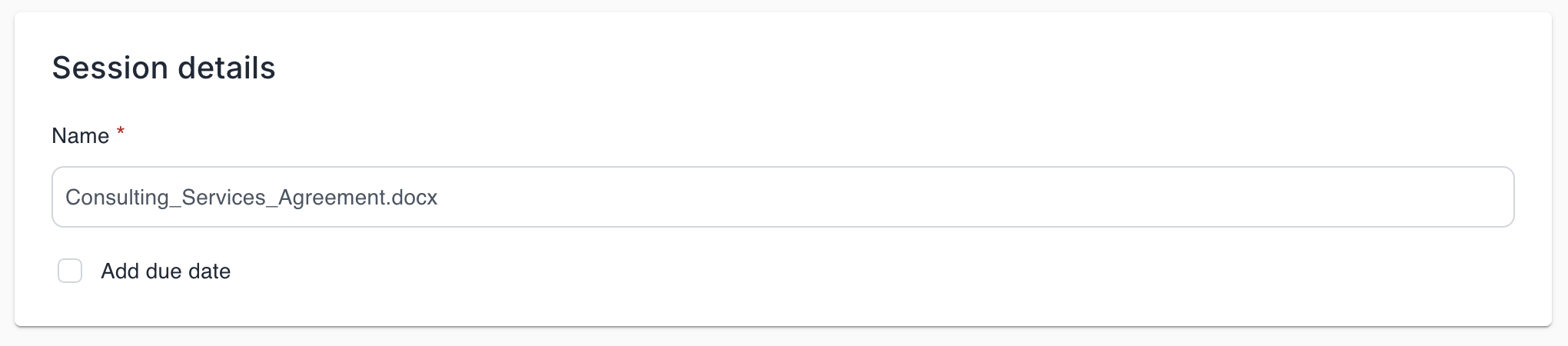Click the "Name" field label

click(80, 136)
